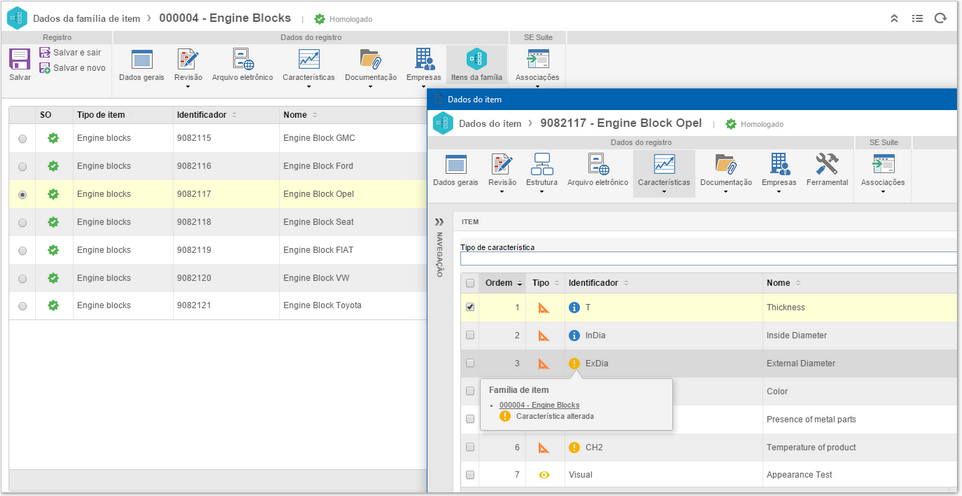This screenshot has width=962, height=496.
Task: Click the list view icon at top right
Action: [917, 18]
